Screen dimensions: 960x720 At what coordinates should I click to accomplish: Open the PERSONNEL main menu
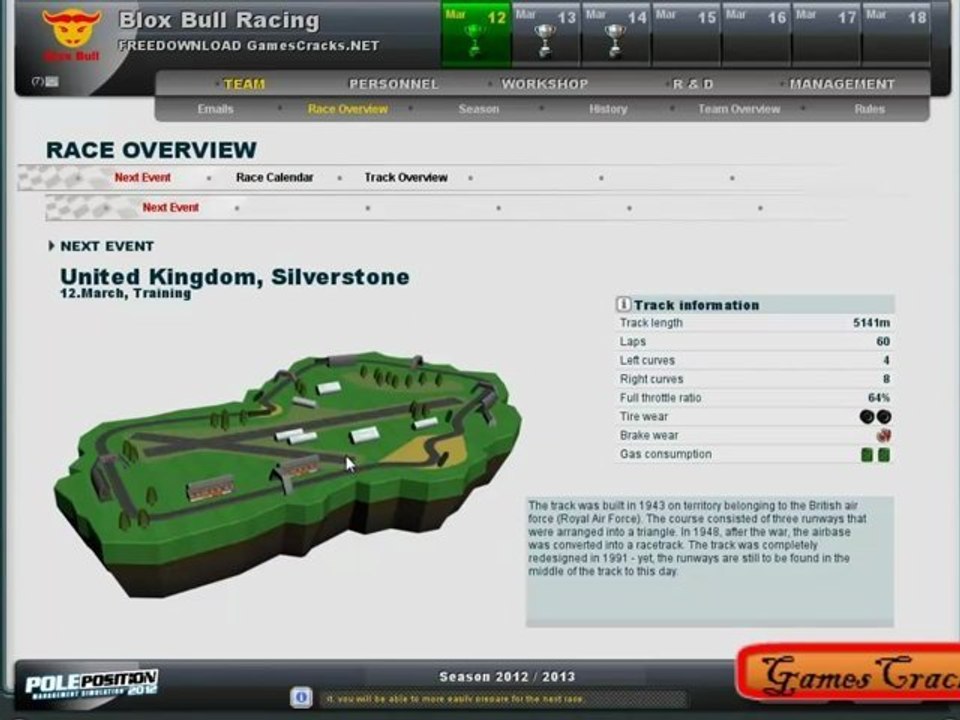coord(394,84)
